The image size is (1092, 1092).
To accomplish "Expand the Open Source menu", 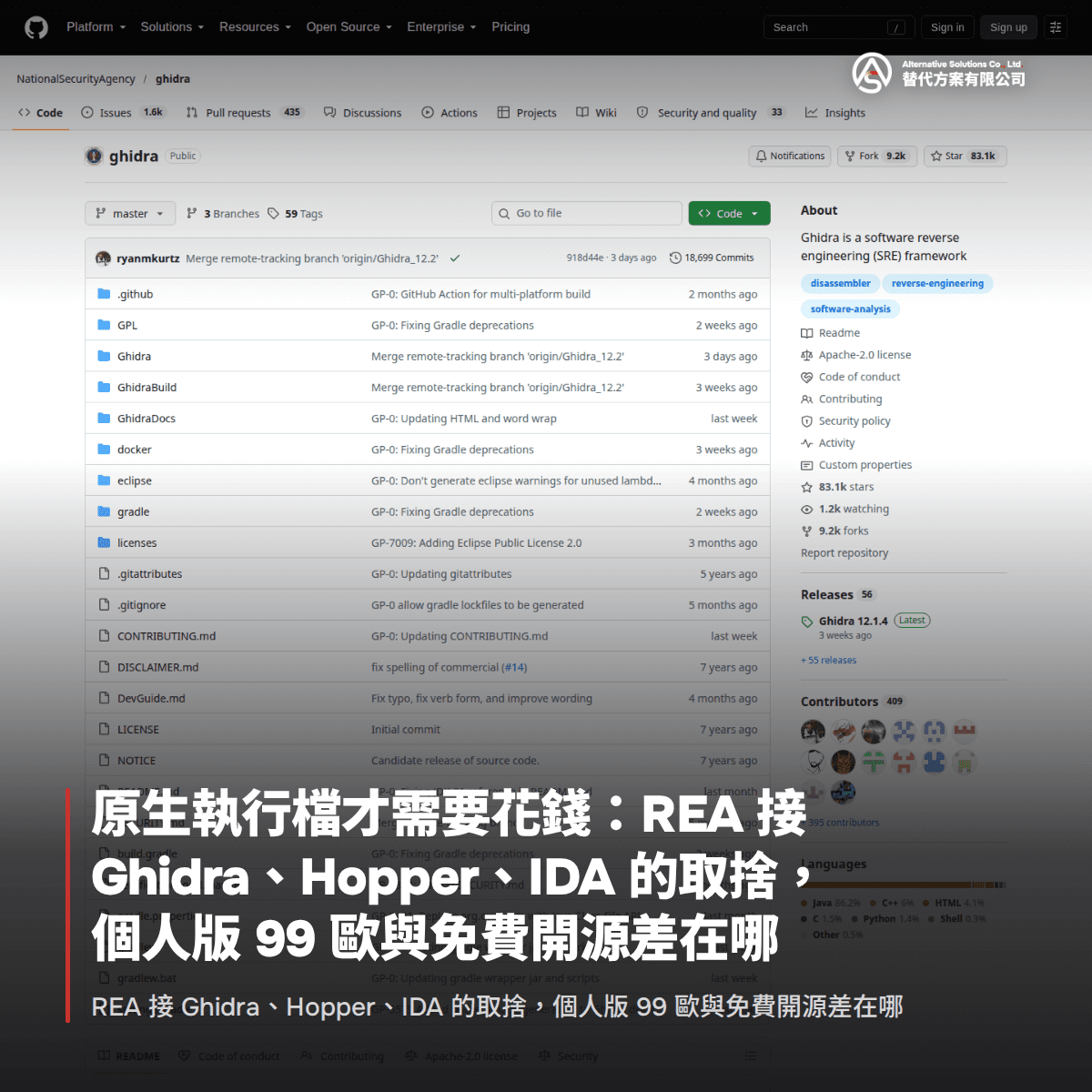I will coord(349,27).
